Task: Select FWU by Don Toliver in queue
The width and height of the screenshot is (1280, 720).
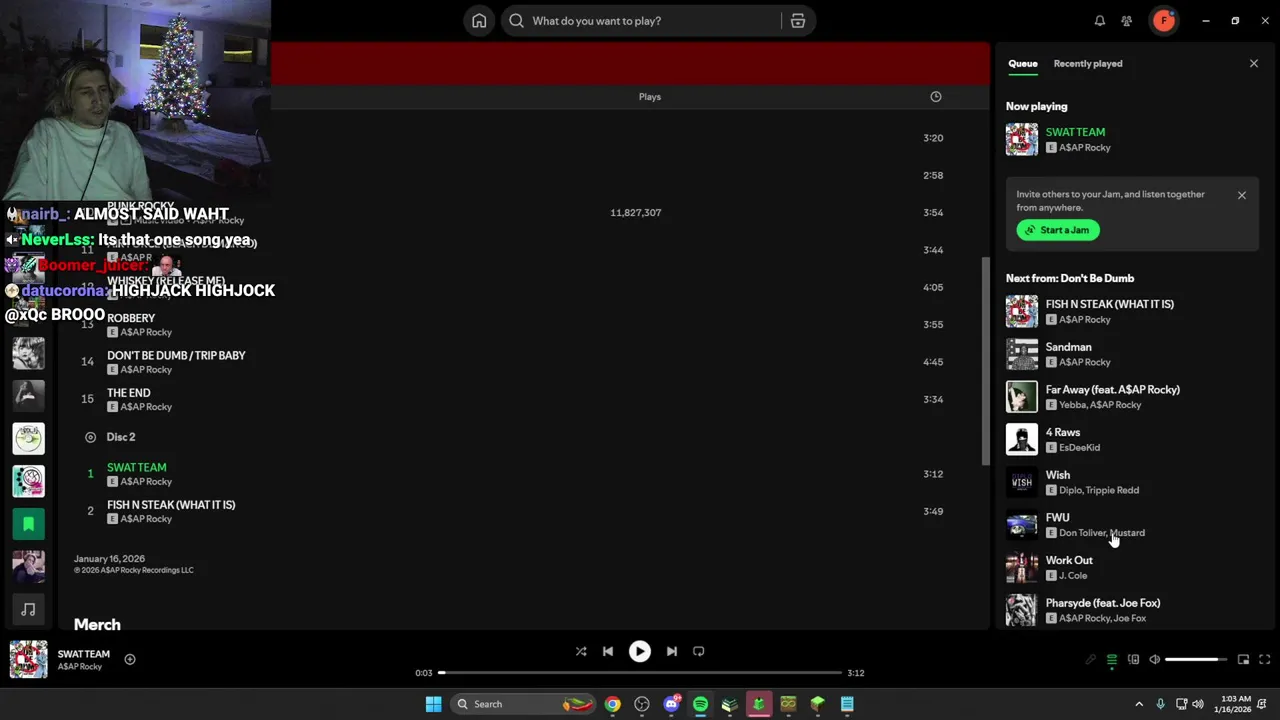Action: (1132, 525)
